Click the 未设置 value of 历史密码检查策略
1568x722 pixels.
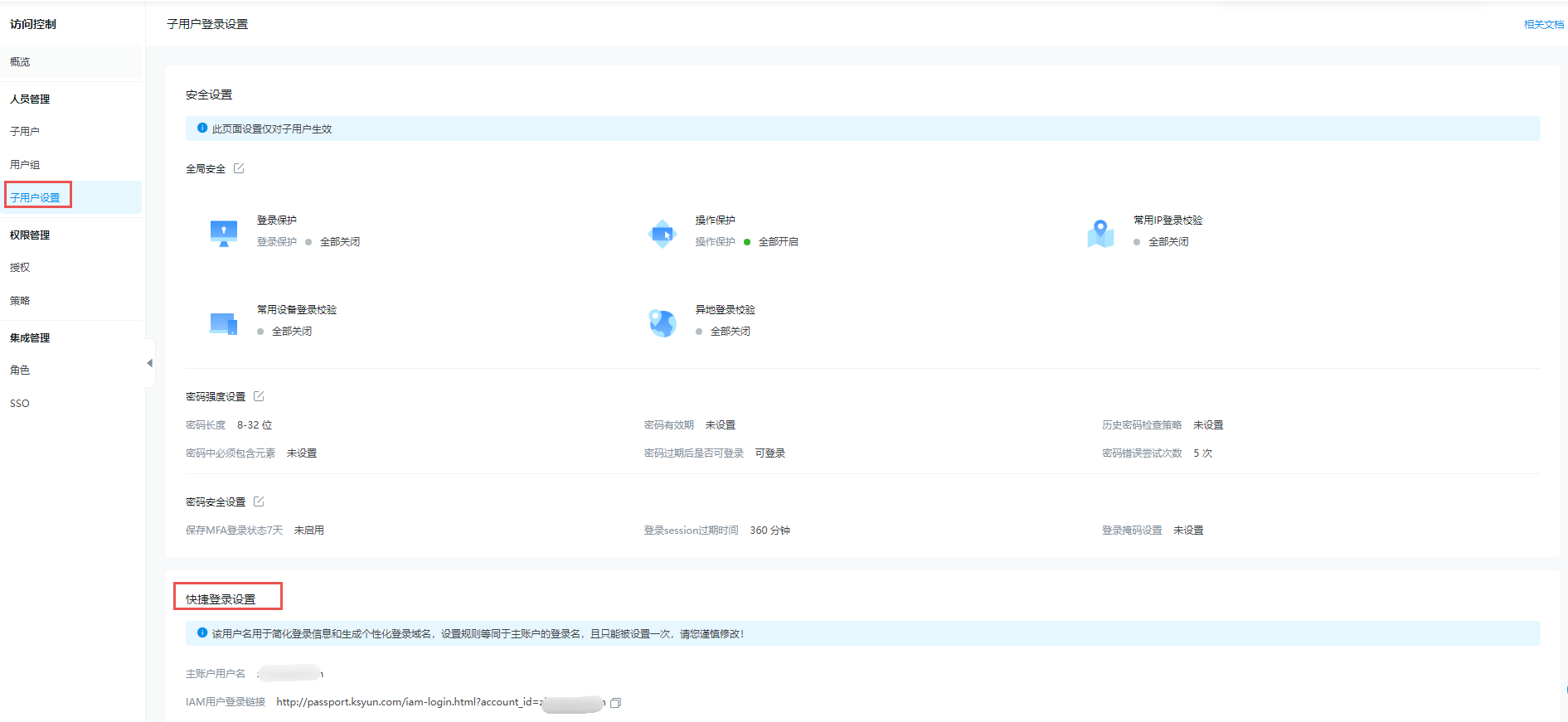[1208, 425]
